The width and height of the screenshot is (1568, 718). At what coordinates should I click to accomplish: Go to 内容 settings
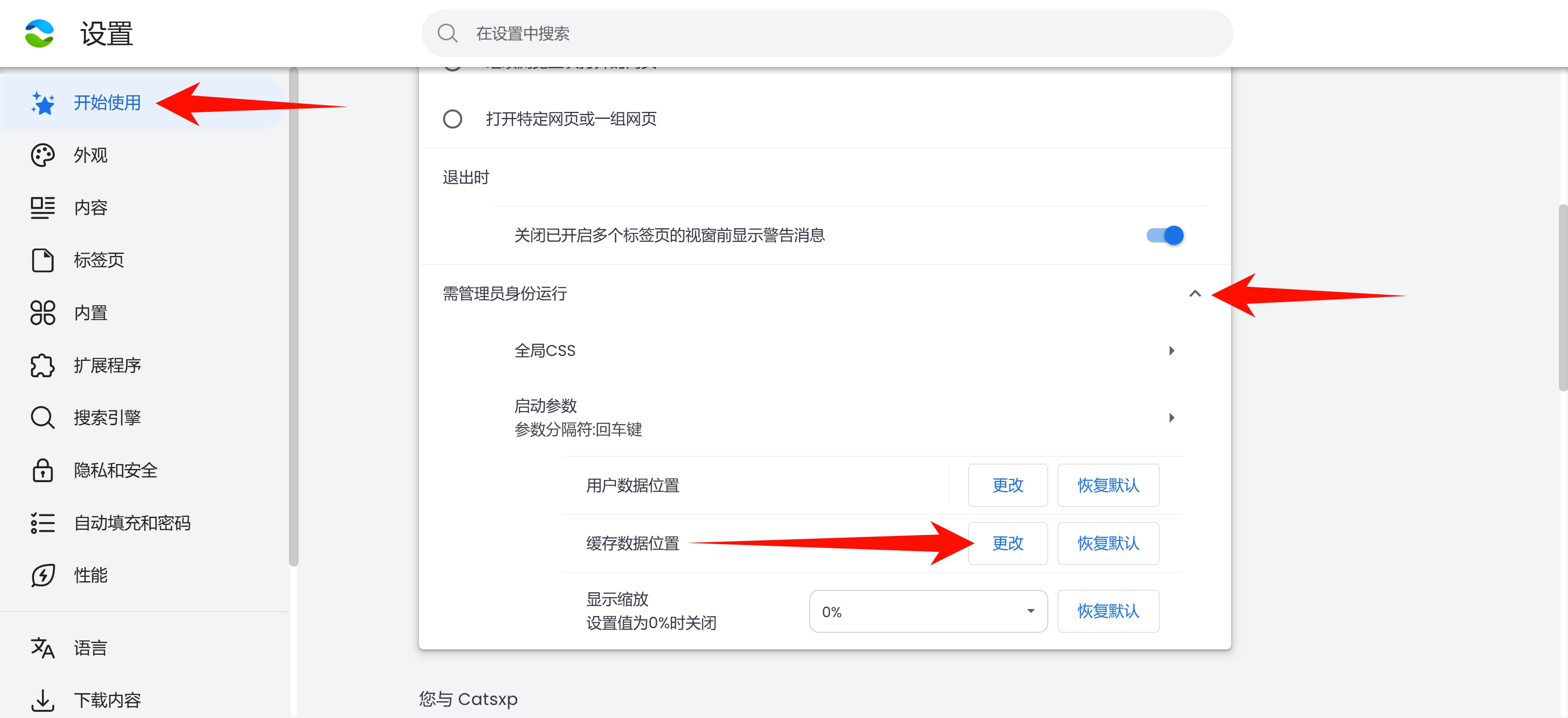(144, 207)
